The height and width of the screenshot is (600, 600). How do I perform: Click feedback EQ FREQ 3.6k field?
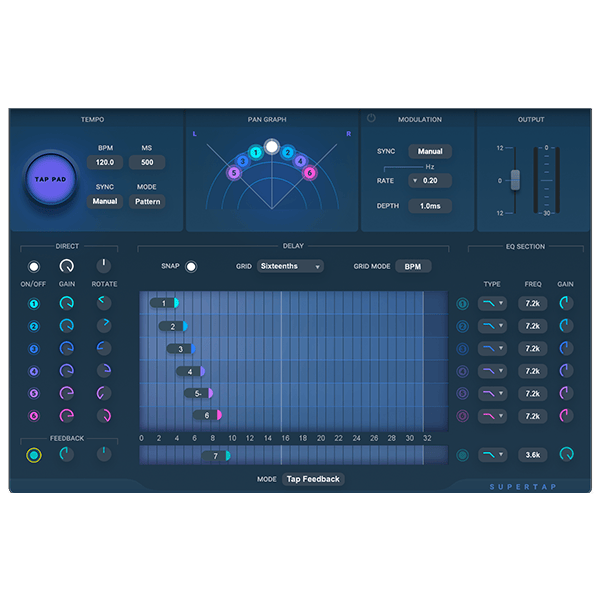click(533, 455)
